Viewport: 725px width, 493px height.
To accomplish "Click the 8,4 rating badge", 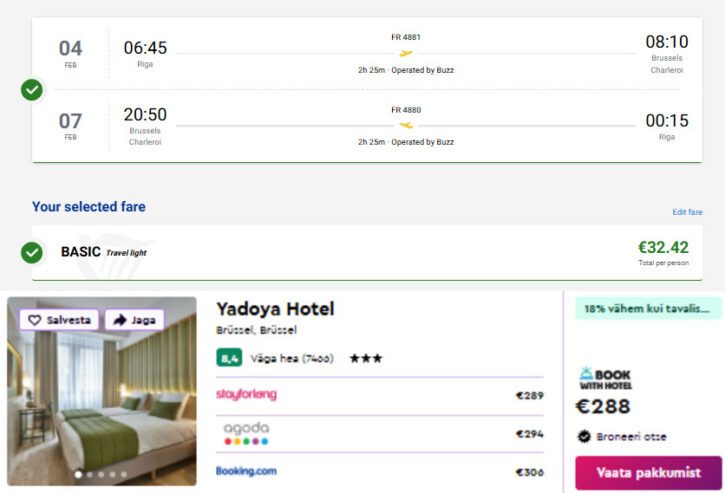I will (x=228, y=358).
